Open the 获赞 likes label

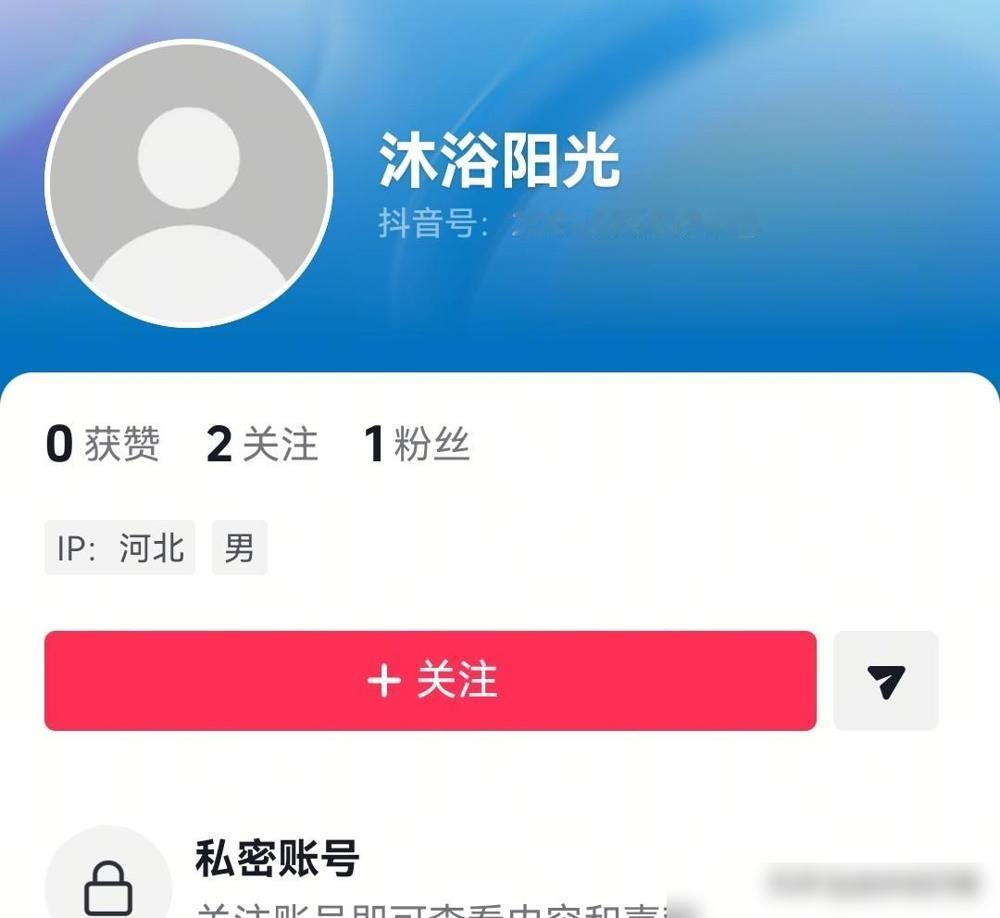coord(122,444)
